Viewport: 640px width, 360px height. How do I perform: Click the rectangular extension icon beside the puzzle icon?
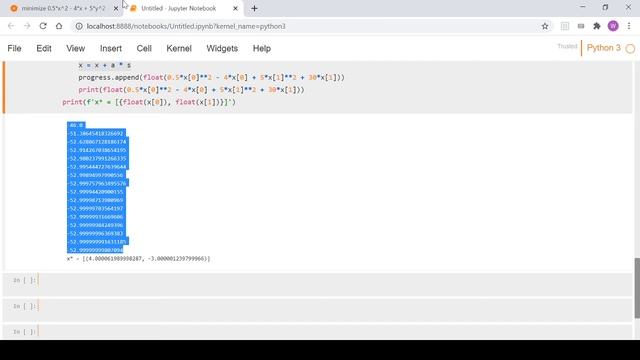(x=581, y=26)
